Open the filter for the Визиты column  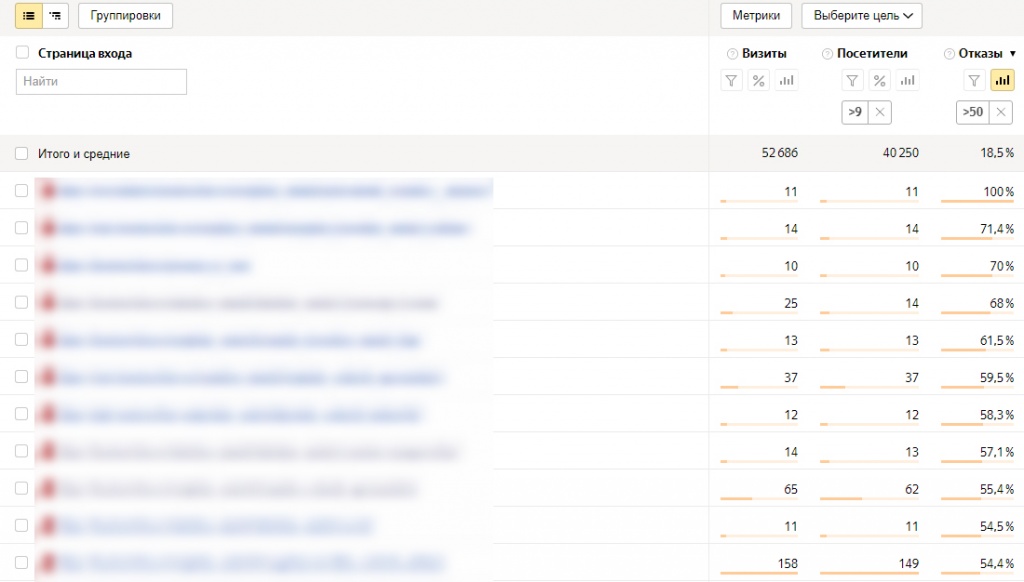pyautogui.click(x=732, y=81)
